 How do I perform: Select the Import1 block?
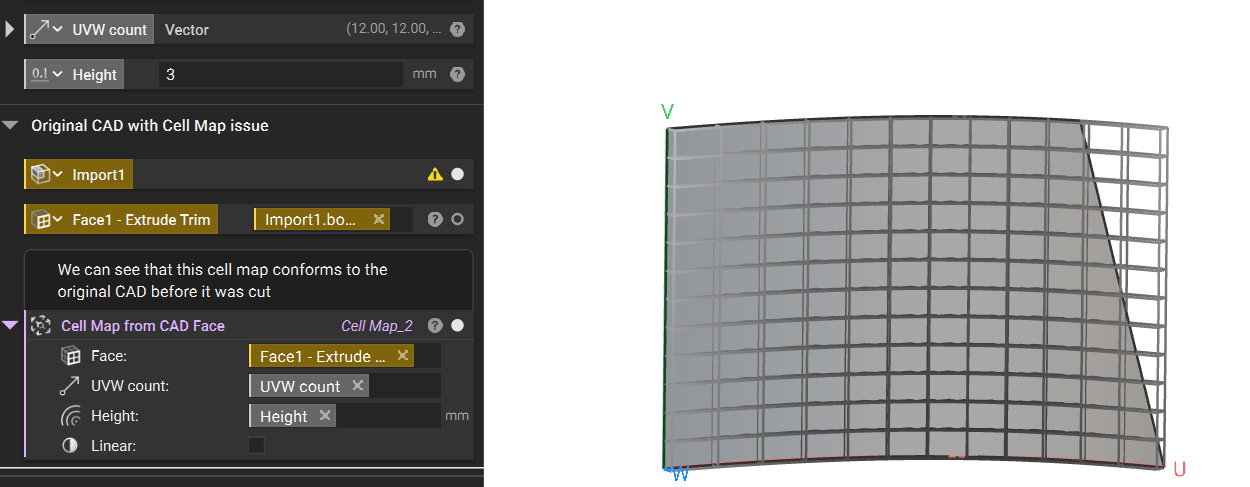pyautogui.click(x=98, y=174)
